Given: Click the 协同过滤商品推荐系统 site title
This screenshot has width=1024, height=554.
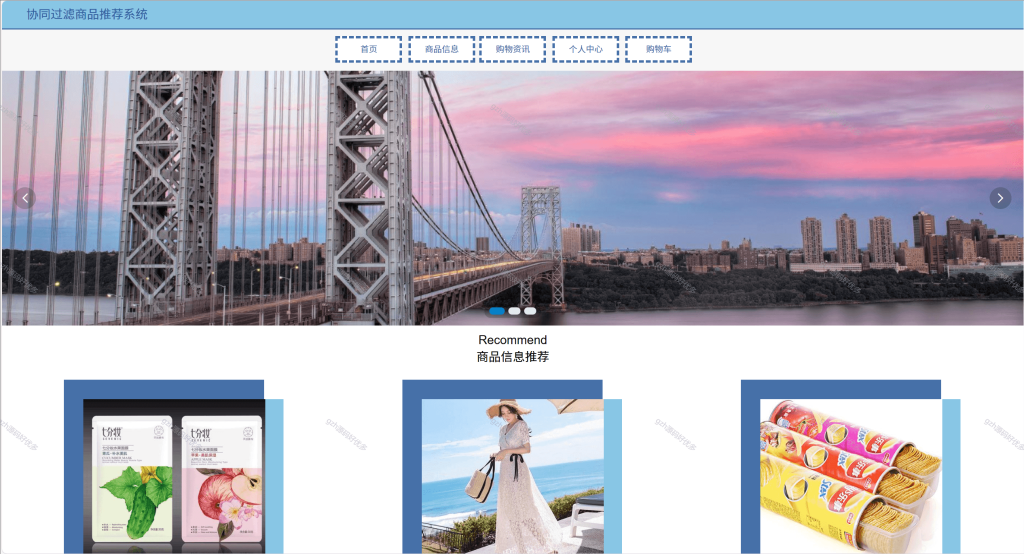Looking at the screenshot, I should coord(87,14).
